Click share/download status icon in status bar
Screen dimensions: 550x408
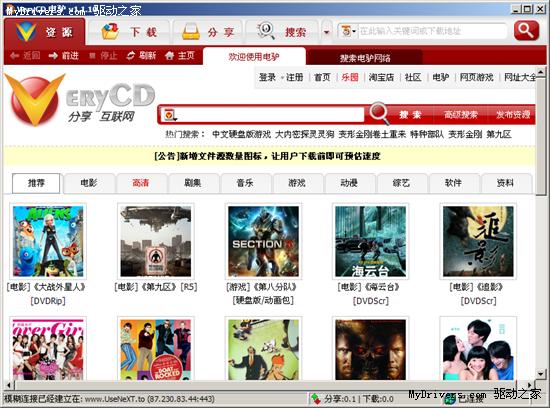pos(315,399)
